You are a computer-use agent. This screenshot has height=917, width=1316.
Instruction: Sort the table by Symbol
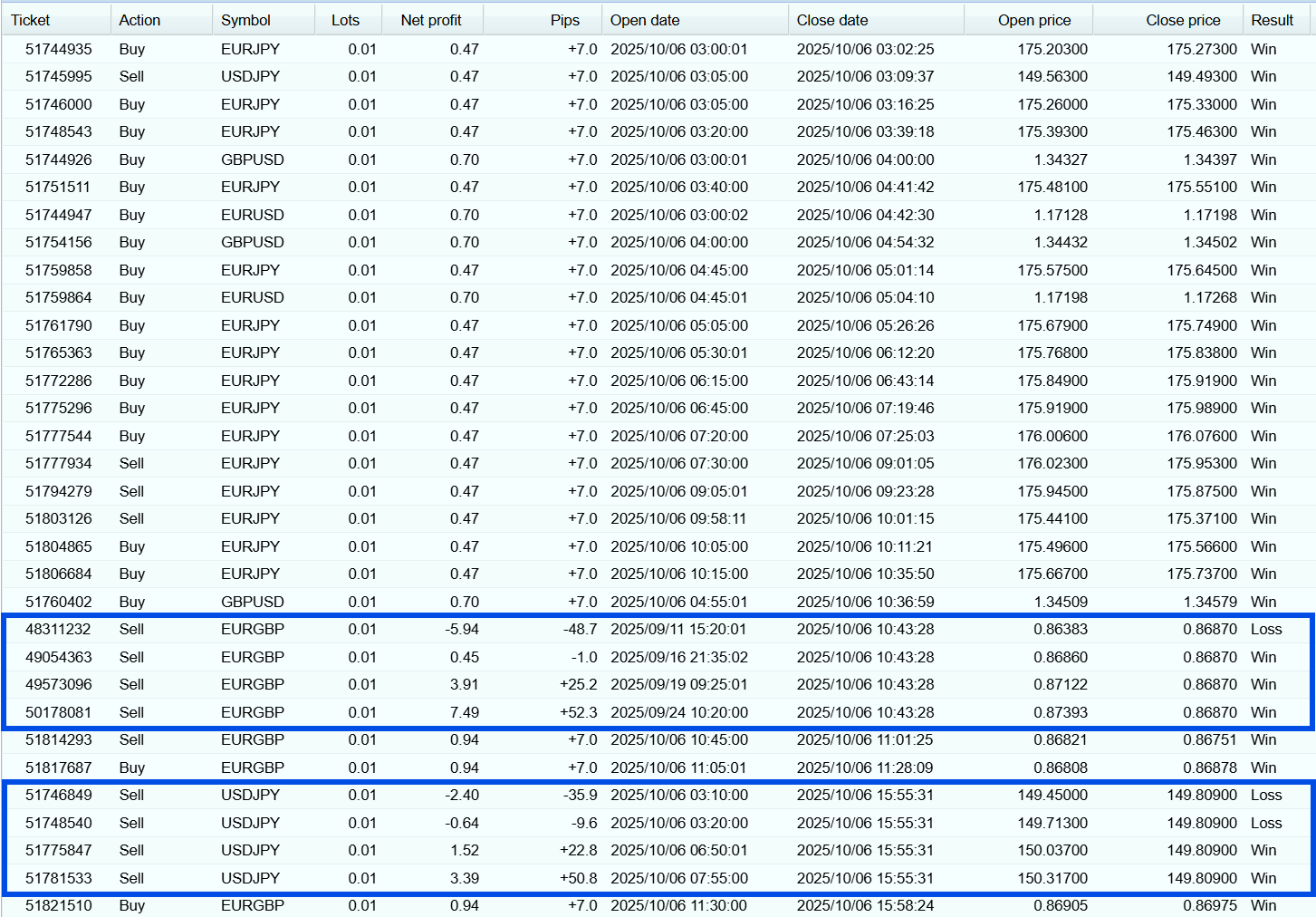tap(245, 20)
